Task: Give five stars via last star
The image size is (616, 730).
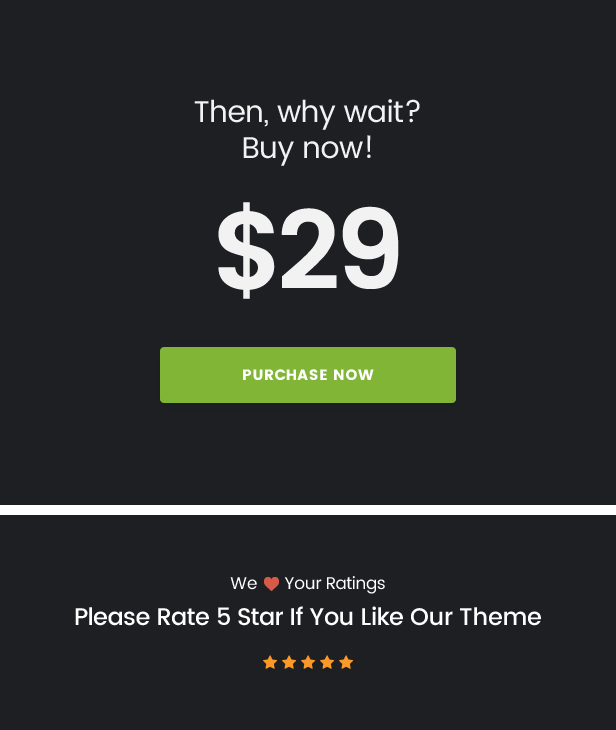Action: coord(346,662)
